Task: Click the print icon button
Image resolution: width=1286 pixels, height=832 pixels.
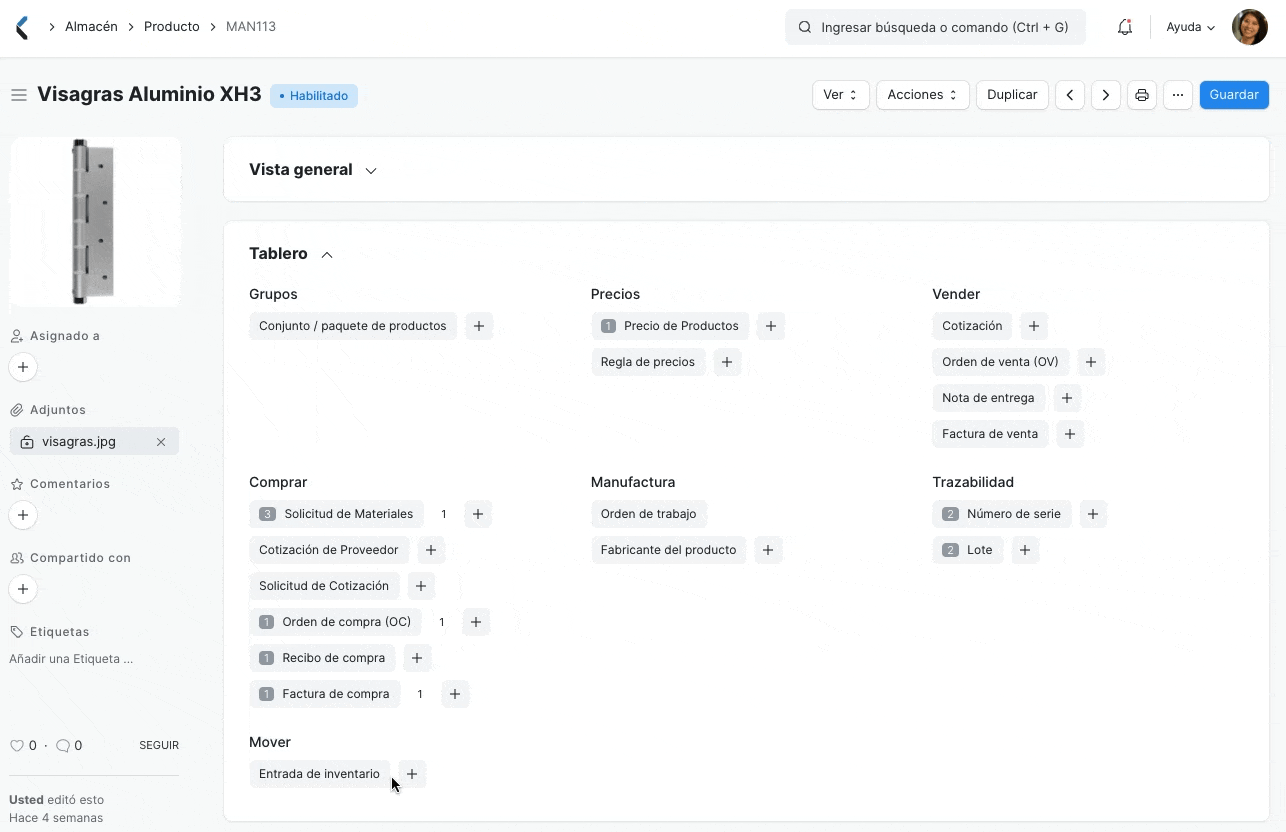Action: click(1141, 95)
